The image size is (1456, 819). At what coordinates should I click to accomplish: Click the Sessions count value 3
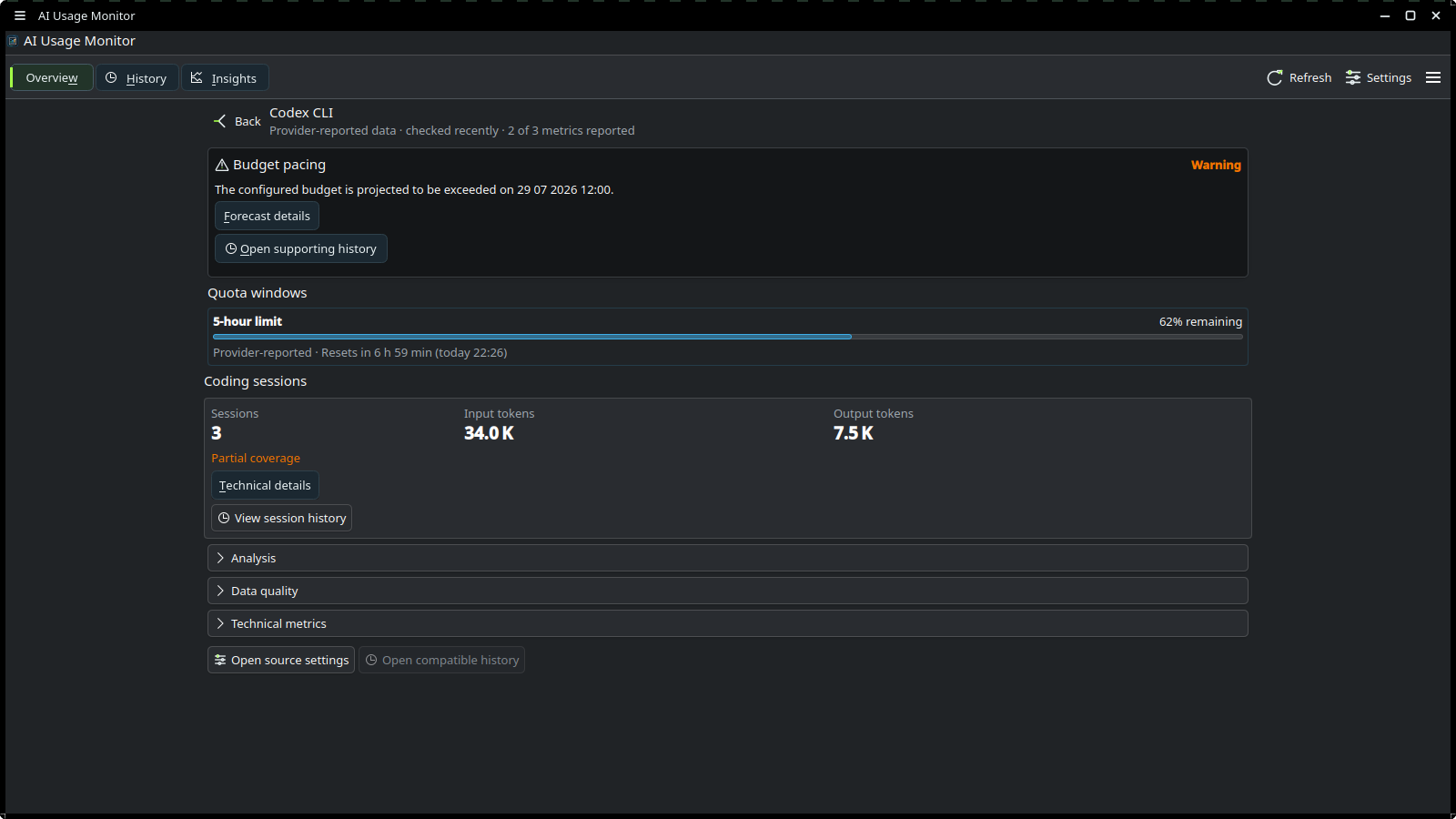click(x=217, y=433)
